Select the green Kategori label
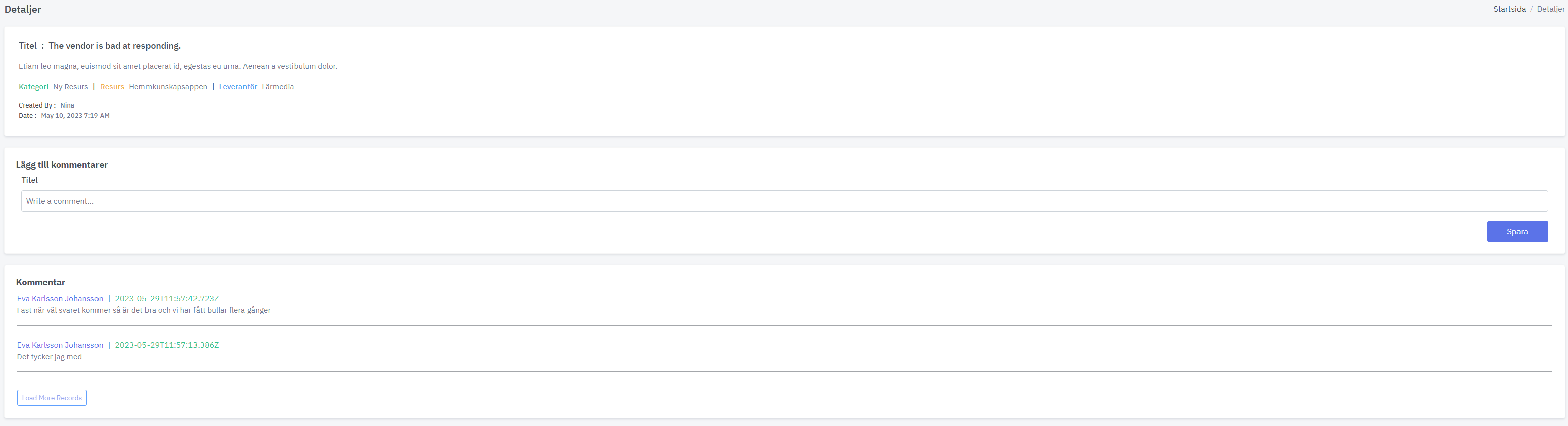1568x426 pixels. pyautogui.click(x=33, y=87)
